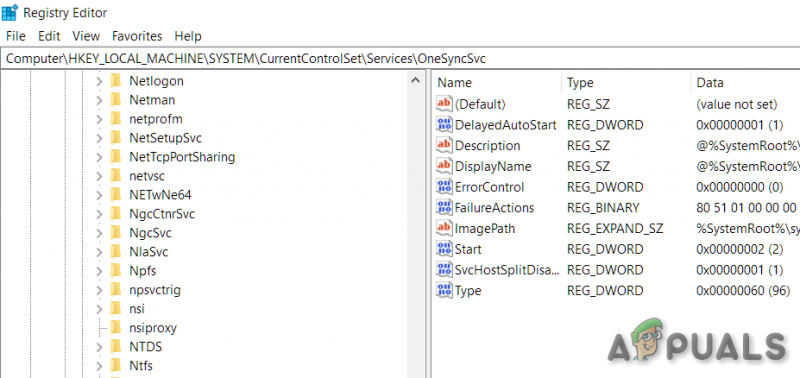Viewport: 800px width, 378px height.
Task: Select the Netlogon folder icon
Action: 116,81
